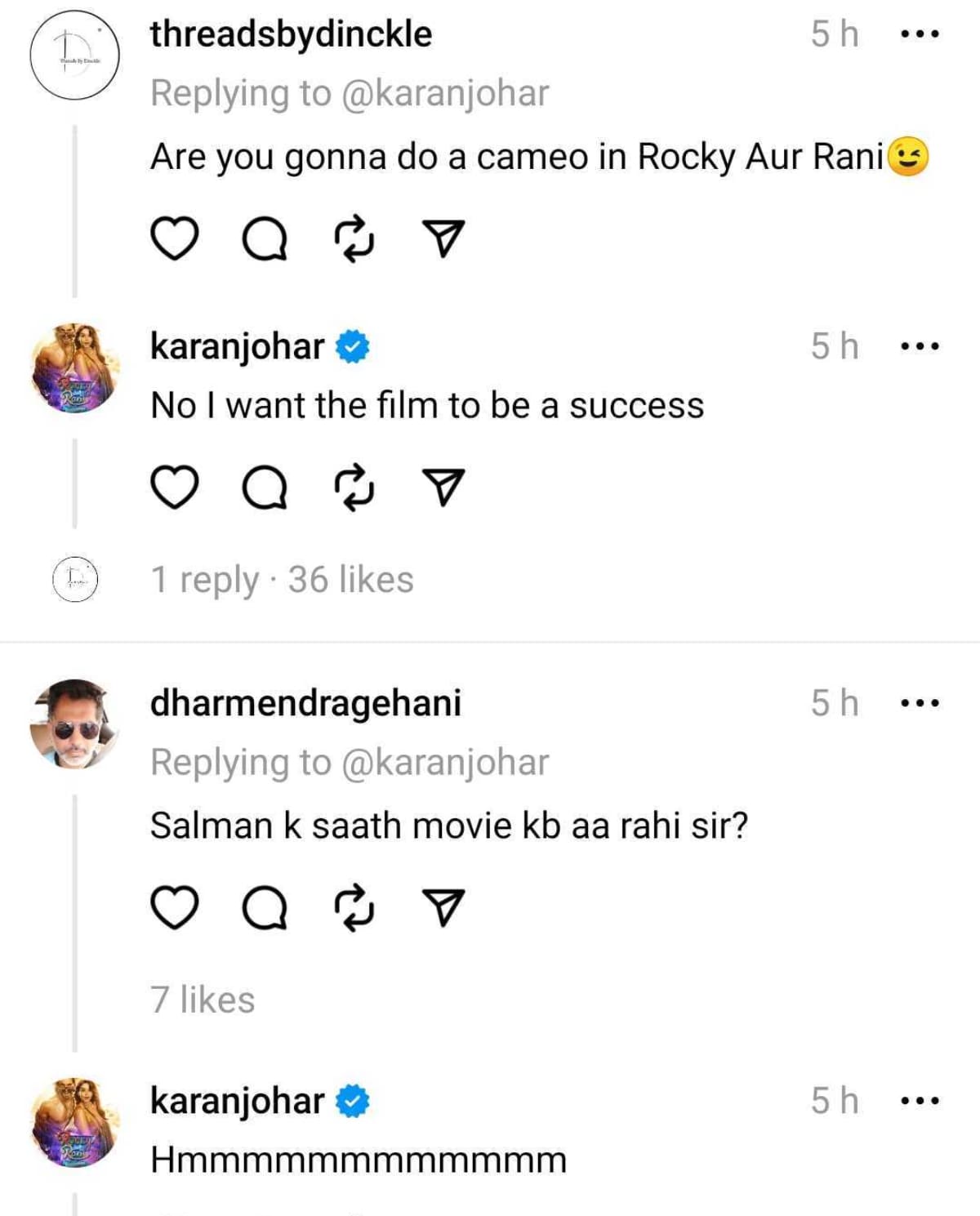
Task: Open more options on dharmendragehani's post
Action: coord(919,703)
